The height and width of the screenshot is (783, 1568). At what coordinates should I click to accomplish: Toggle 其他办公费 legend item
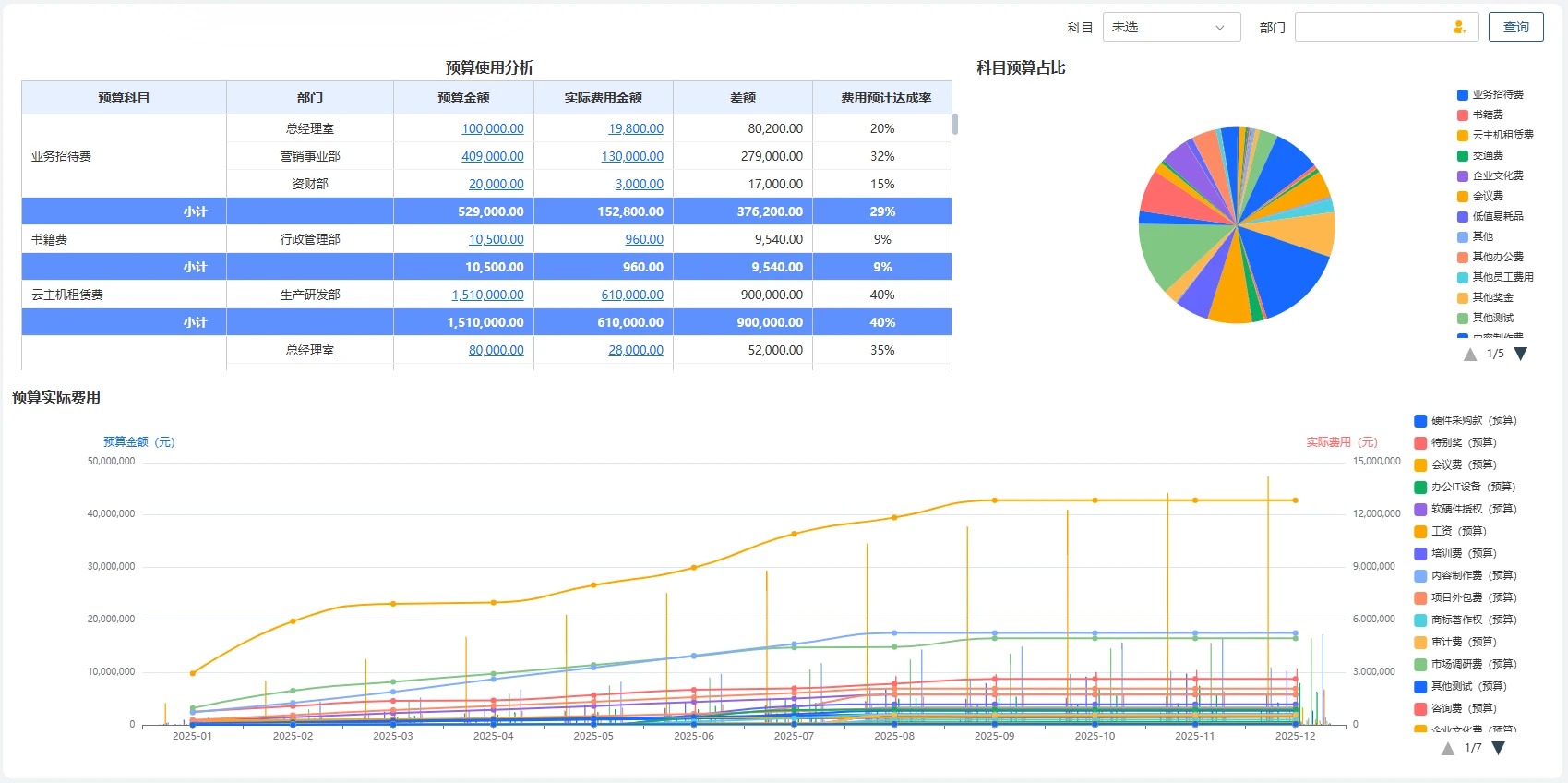[x=1490, y=257]
